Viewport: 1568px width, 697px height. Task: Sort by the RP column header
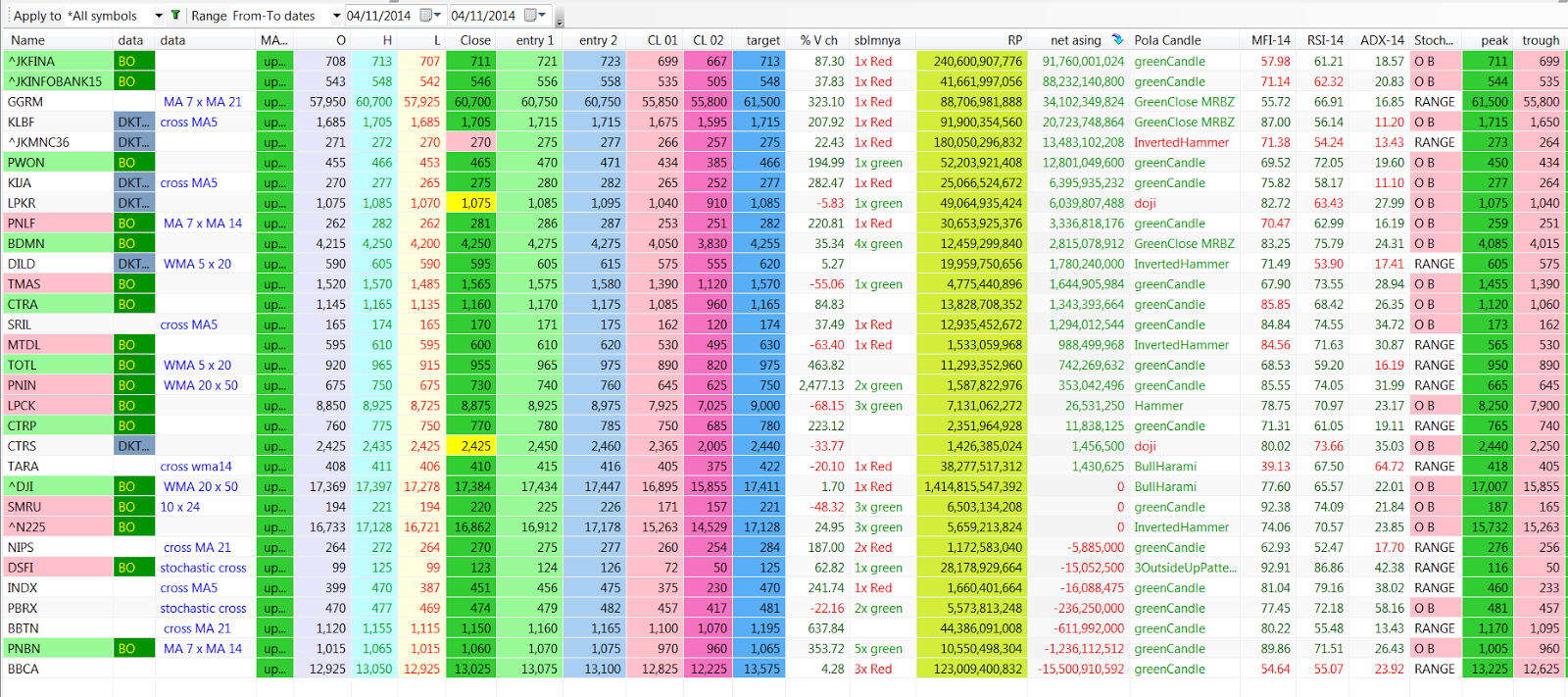tap(971, 40)
